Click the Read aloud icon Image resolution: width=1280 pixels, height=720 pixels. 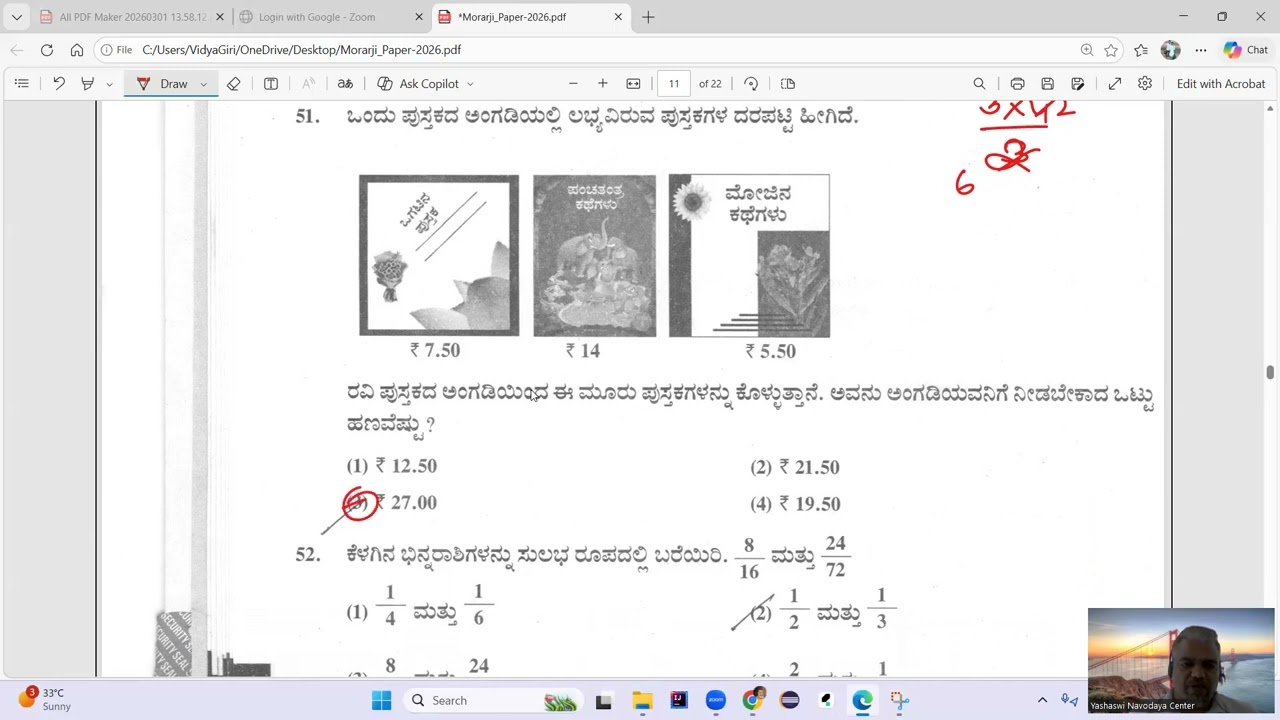pos(308,84)
